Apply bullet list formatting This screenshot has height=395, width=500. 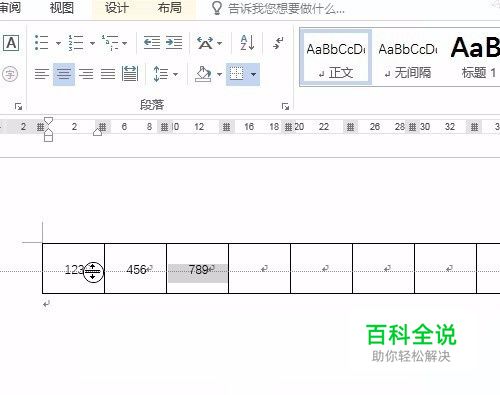pos(42,43)
